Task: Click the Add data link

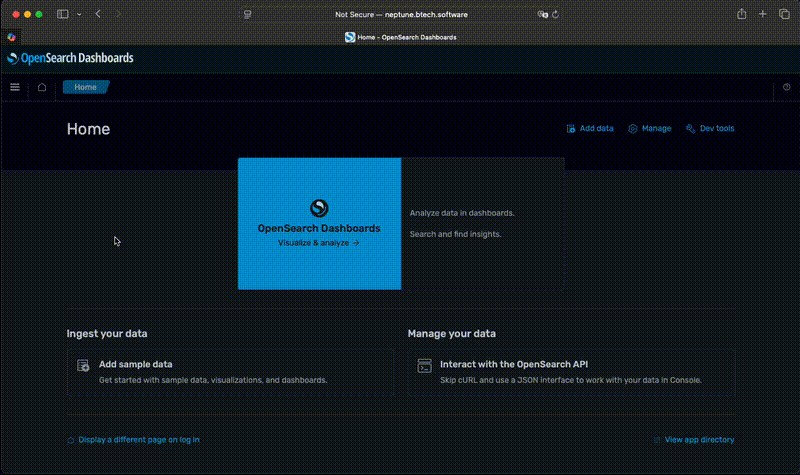Action: [x=590, y=129]
